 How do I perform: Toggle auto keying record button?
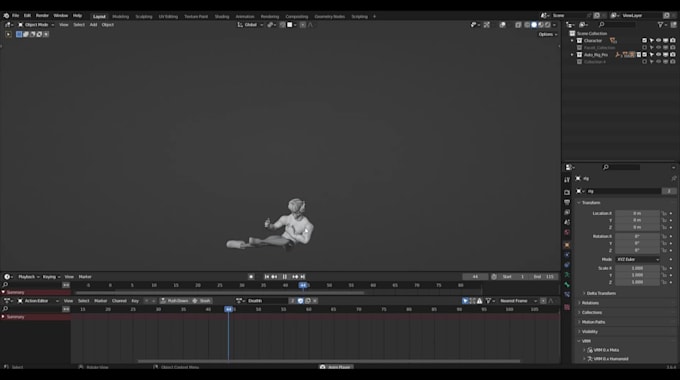(x=251, y=277)
